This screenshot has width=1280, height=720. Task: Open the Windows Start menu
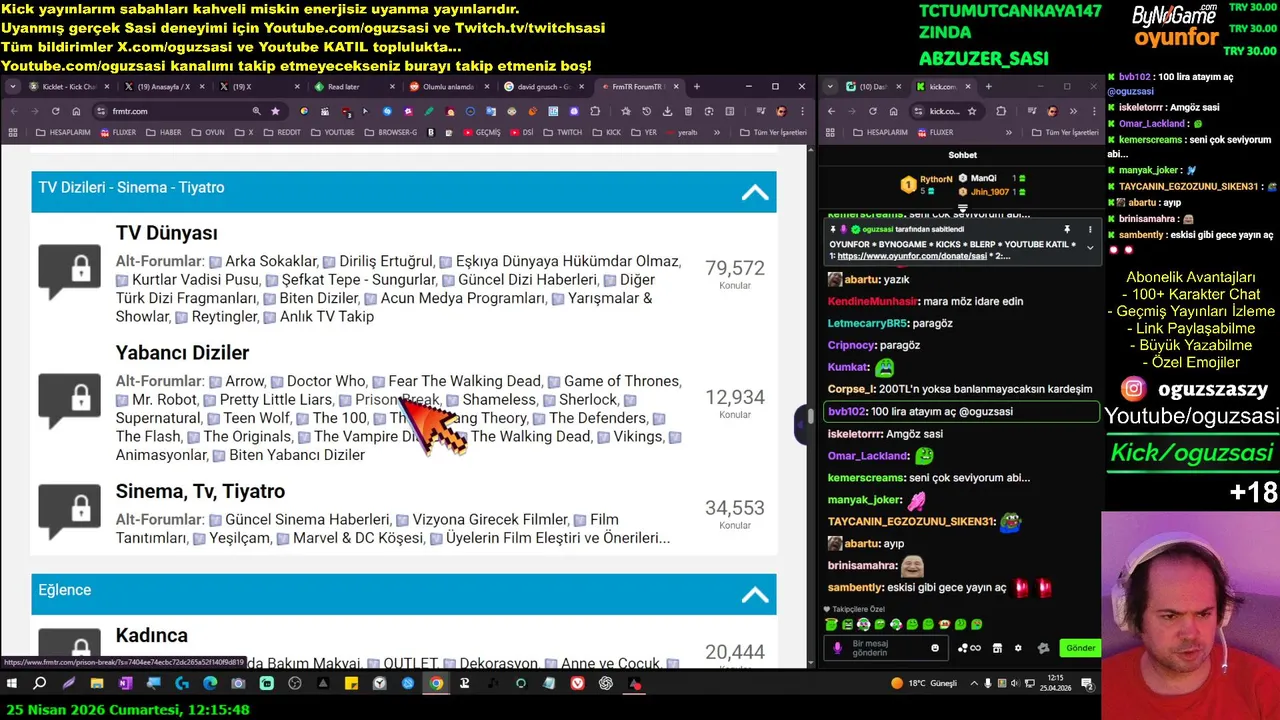click(x=12, y=684)
